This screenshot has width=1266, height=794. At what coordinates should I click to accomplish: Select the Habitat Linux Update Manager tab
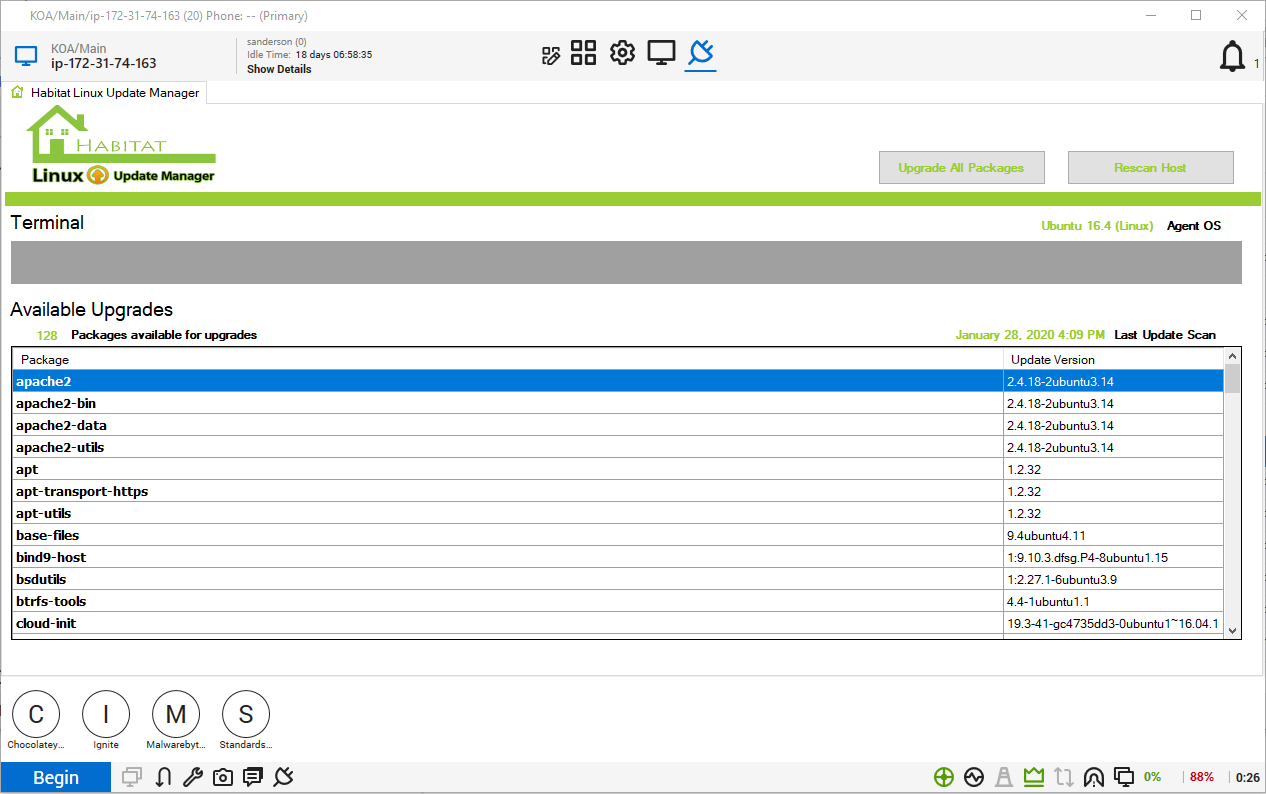point(106,92)
